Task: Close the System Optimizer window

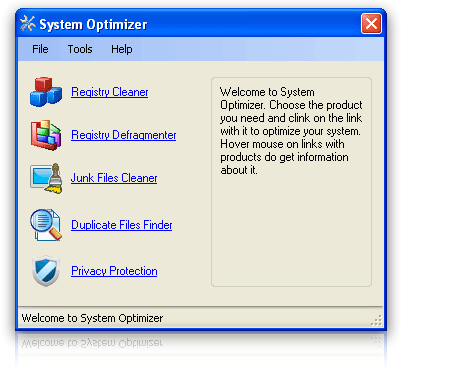Action: [x=371, y=24]
